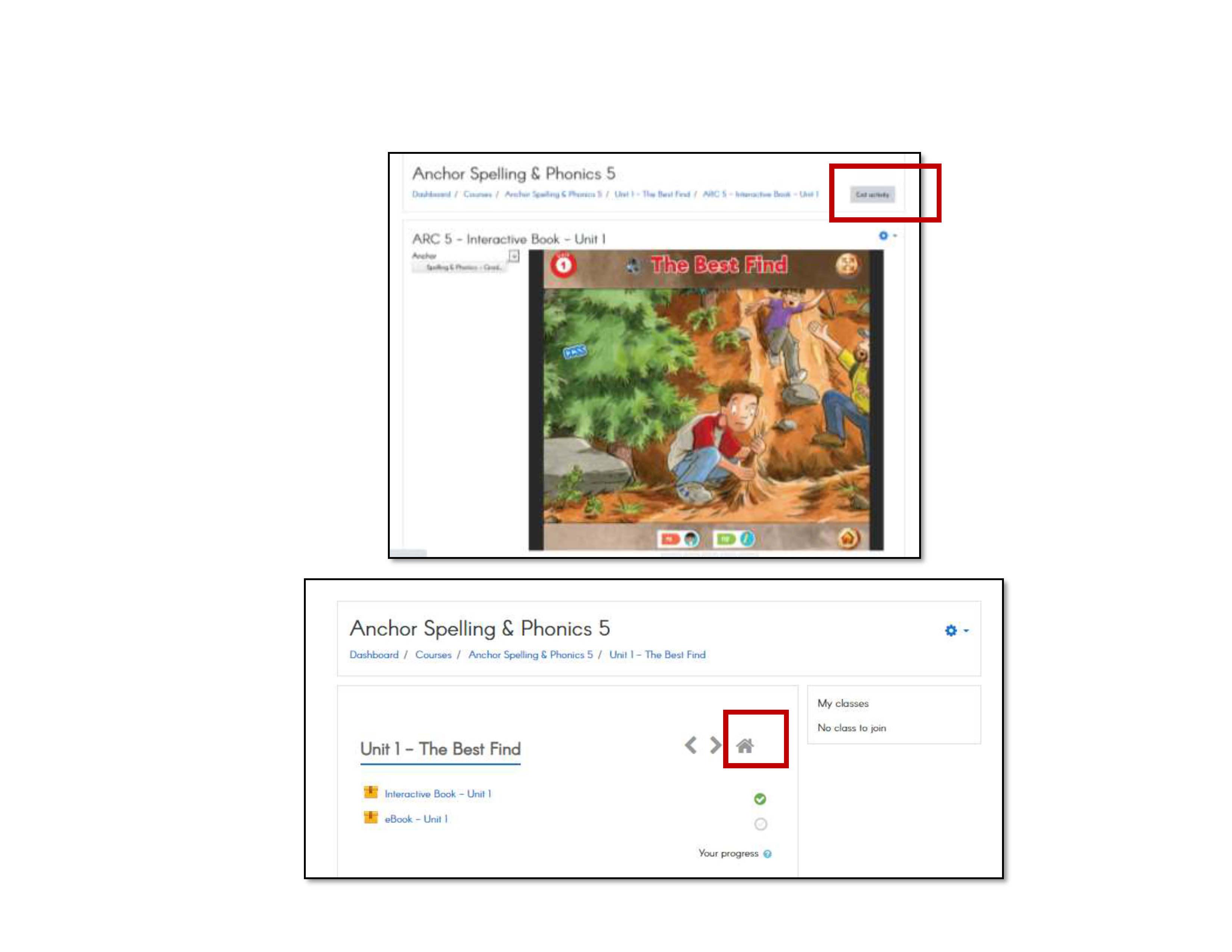
Task: Collapse the Anchor sidebar toggle arrow
Action: click(x=514, y=256)
